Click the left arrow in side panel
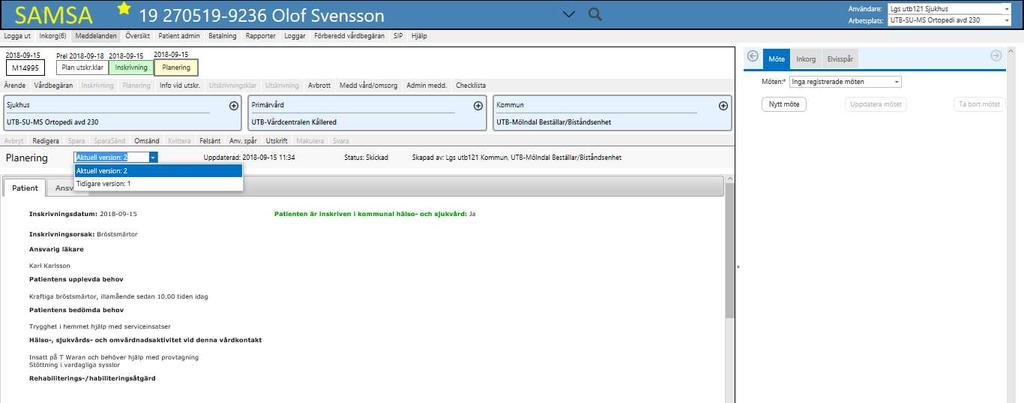 click(752, 57)
